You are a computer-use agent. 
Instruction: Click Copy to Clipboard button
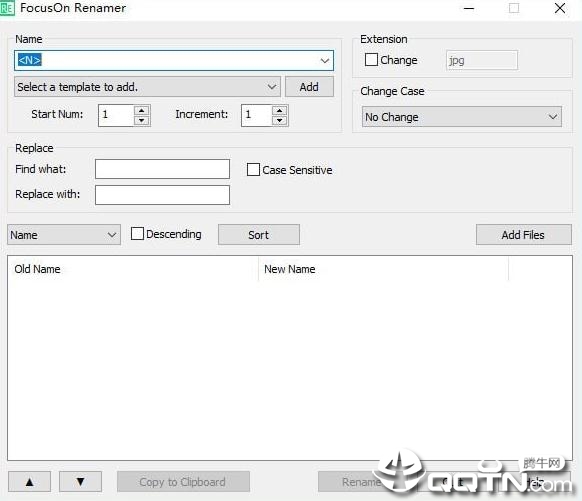pos(183,482)
